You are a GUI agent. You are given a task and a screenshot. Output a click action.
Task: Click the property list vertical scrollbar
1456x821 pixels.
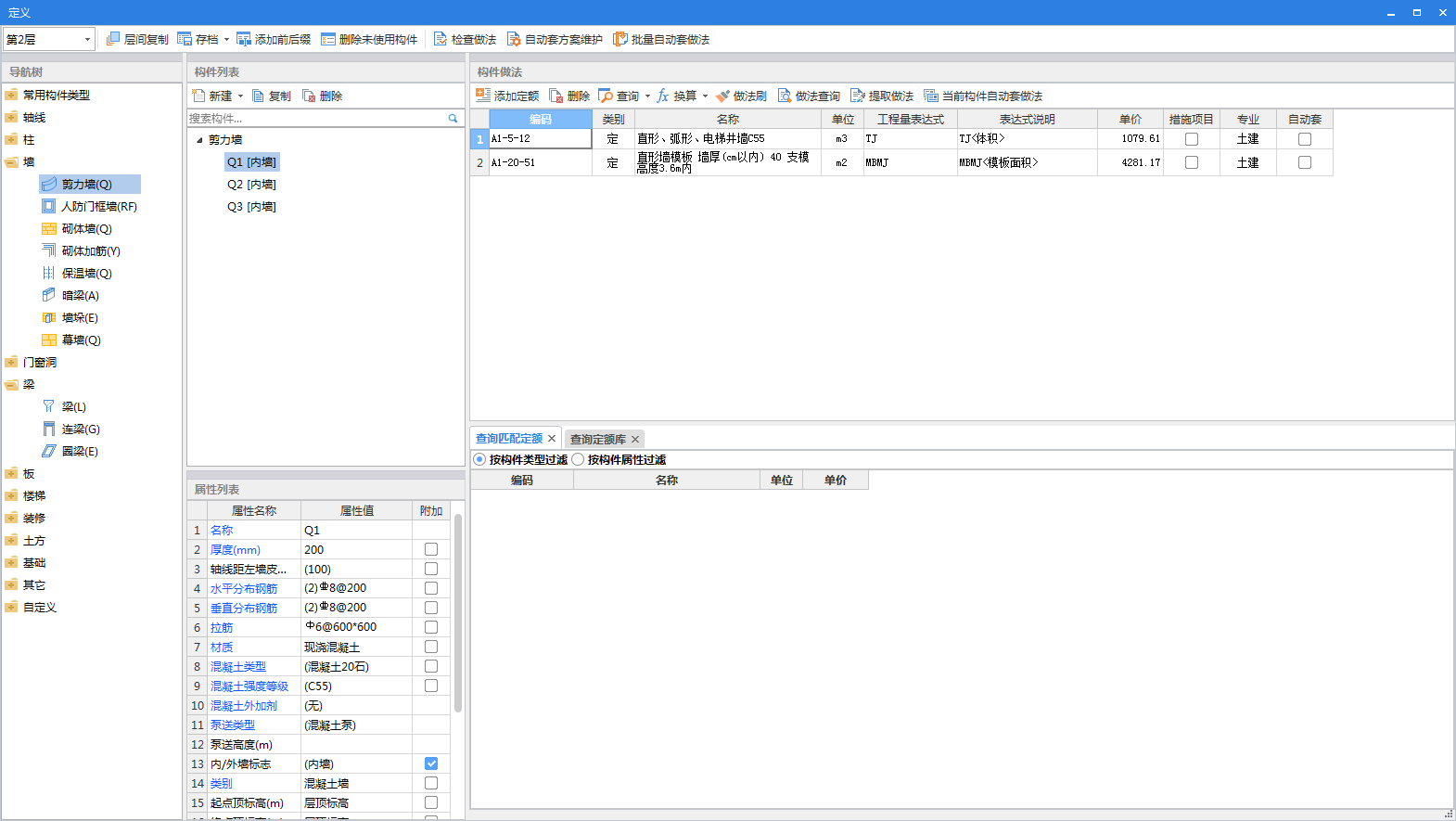458,614
